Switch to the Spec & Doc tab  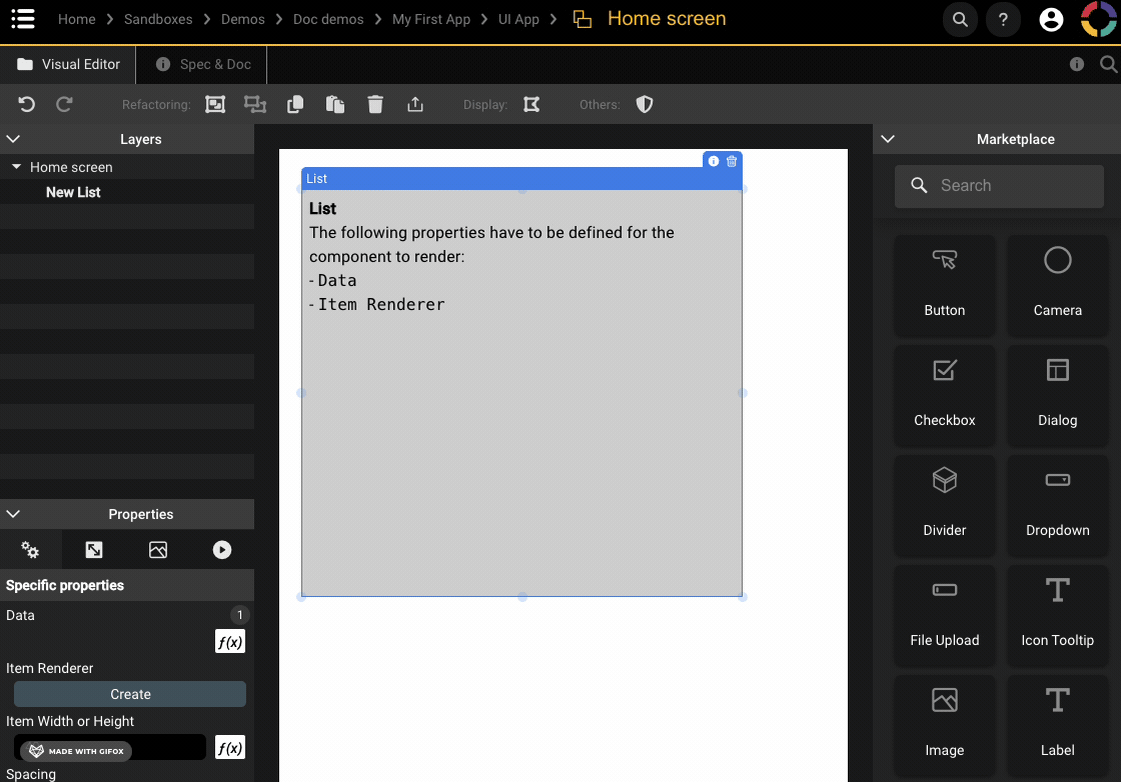click(x=204, y=64)
